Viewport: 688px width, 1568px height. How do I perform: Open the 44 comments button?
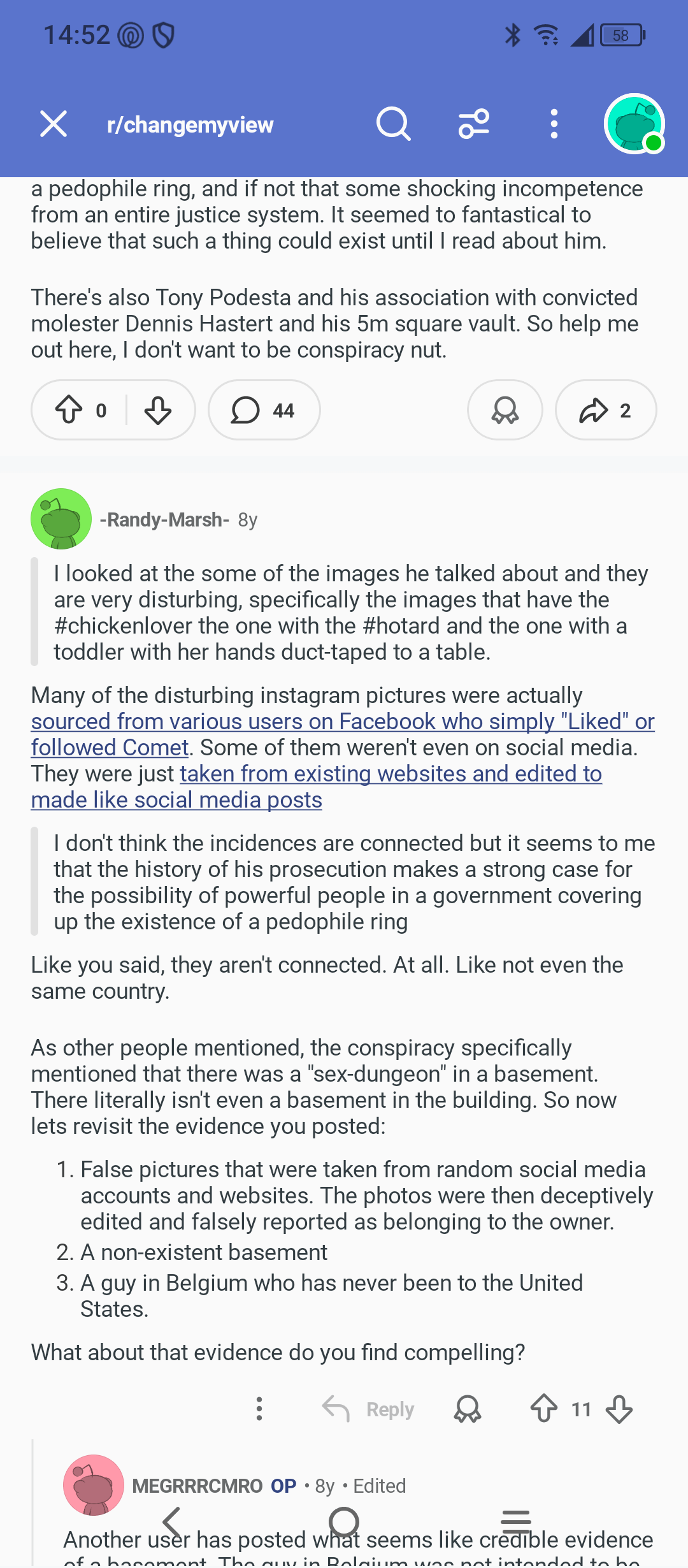click(x=264, y=410)
